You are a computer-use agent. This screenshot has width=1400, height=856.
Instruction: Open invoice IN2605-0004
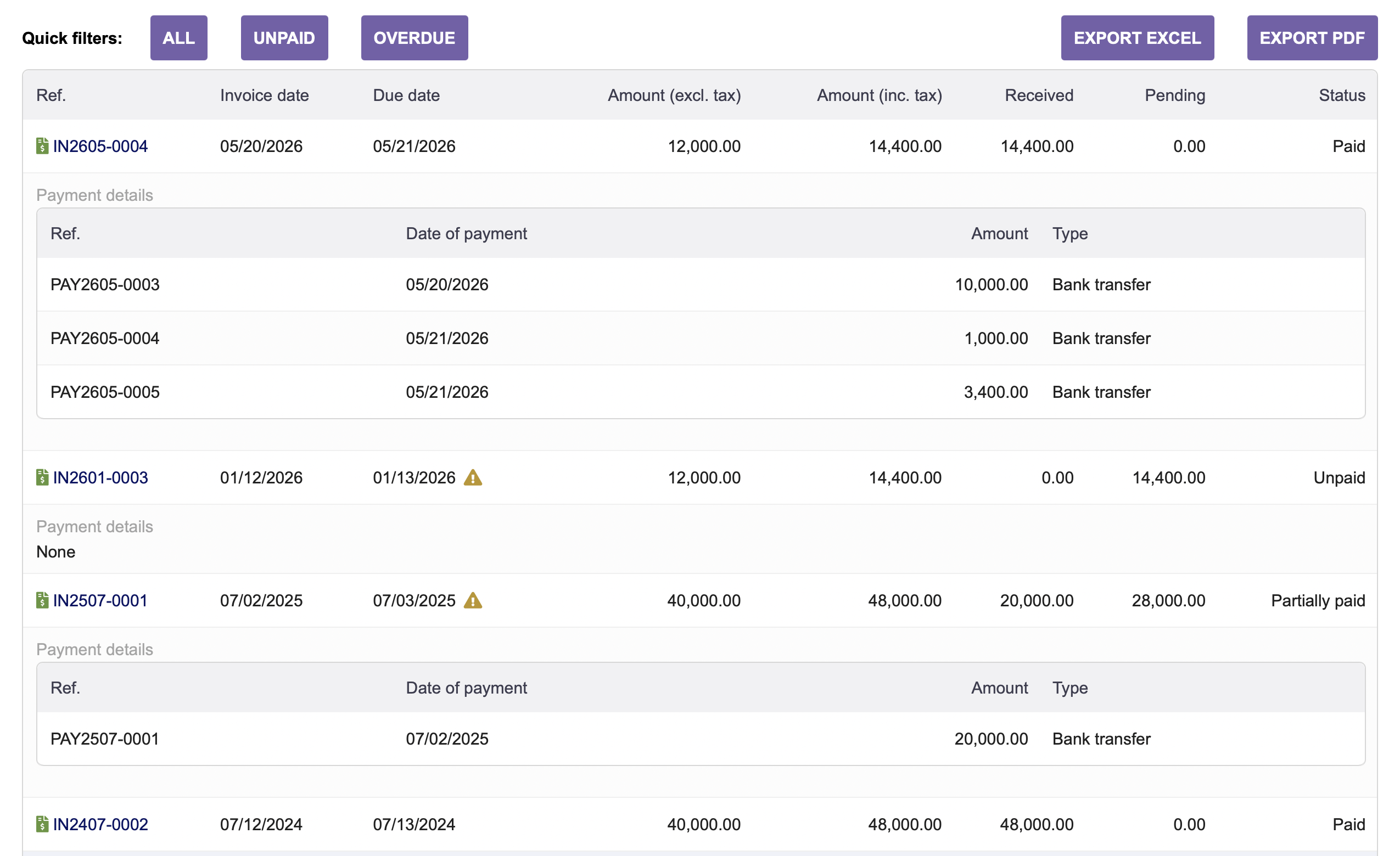click(100, 146)
